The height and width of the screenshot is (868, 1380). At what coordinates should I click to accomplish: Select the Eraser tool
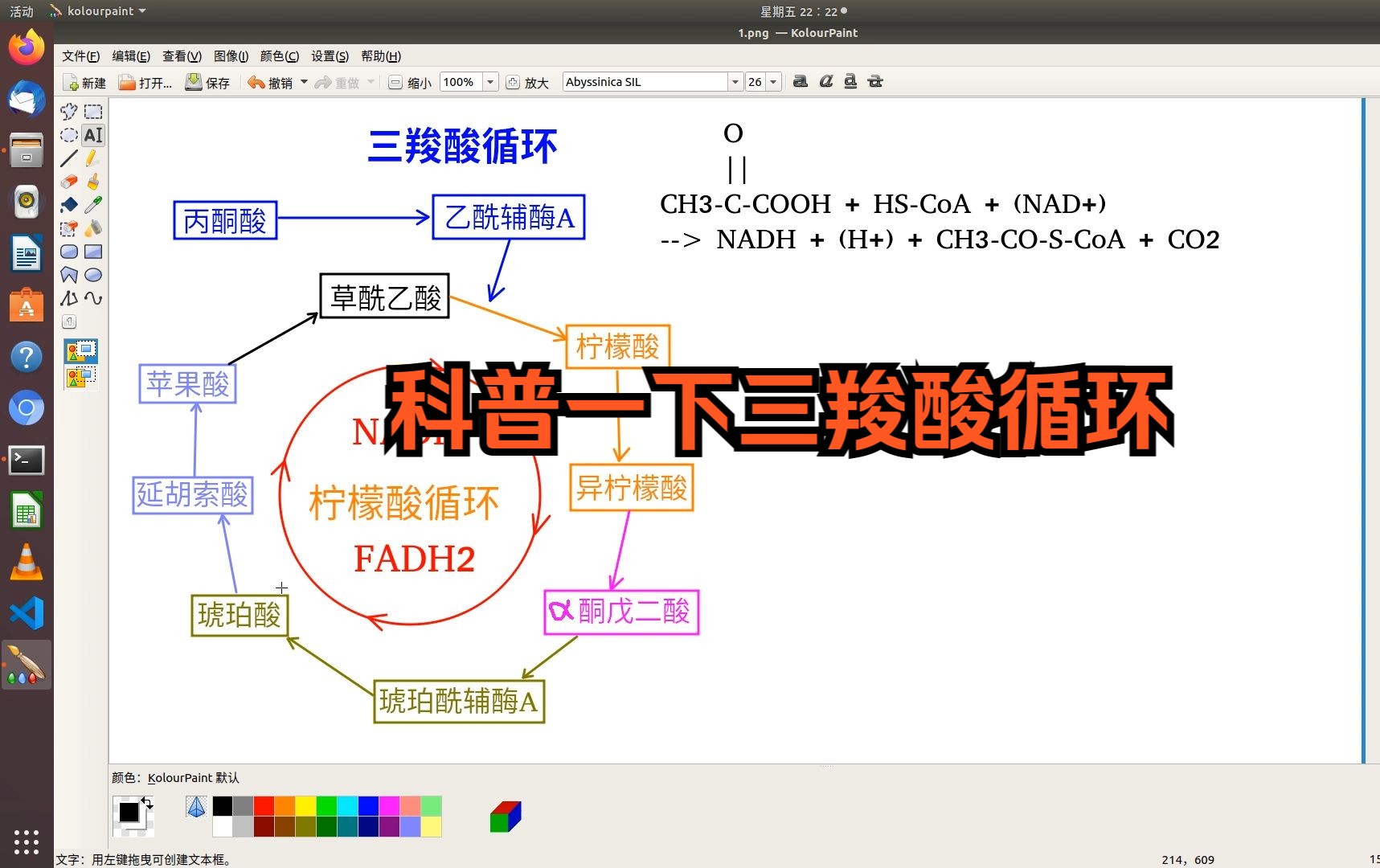(69, 182)
